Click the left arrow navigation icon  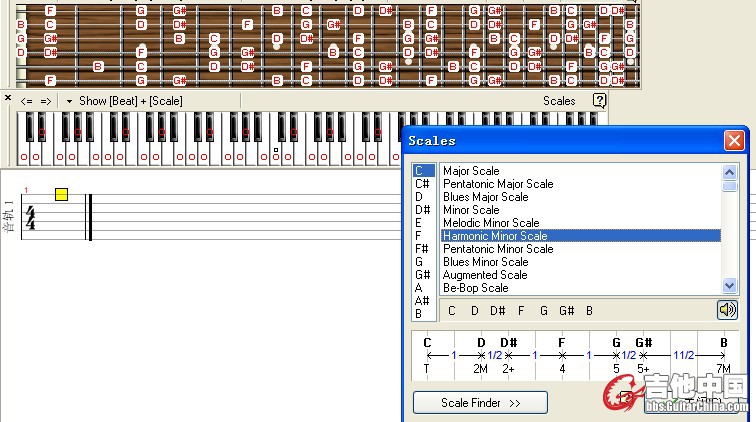pos(27,101)
